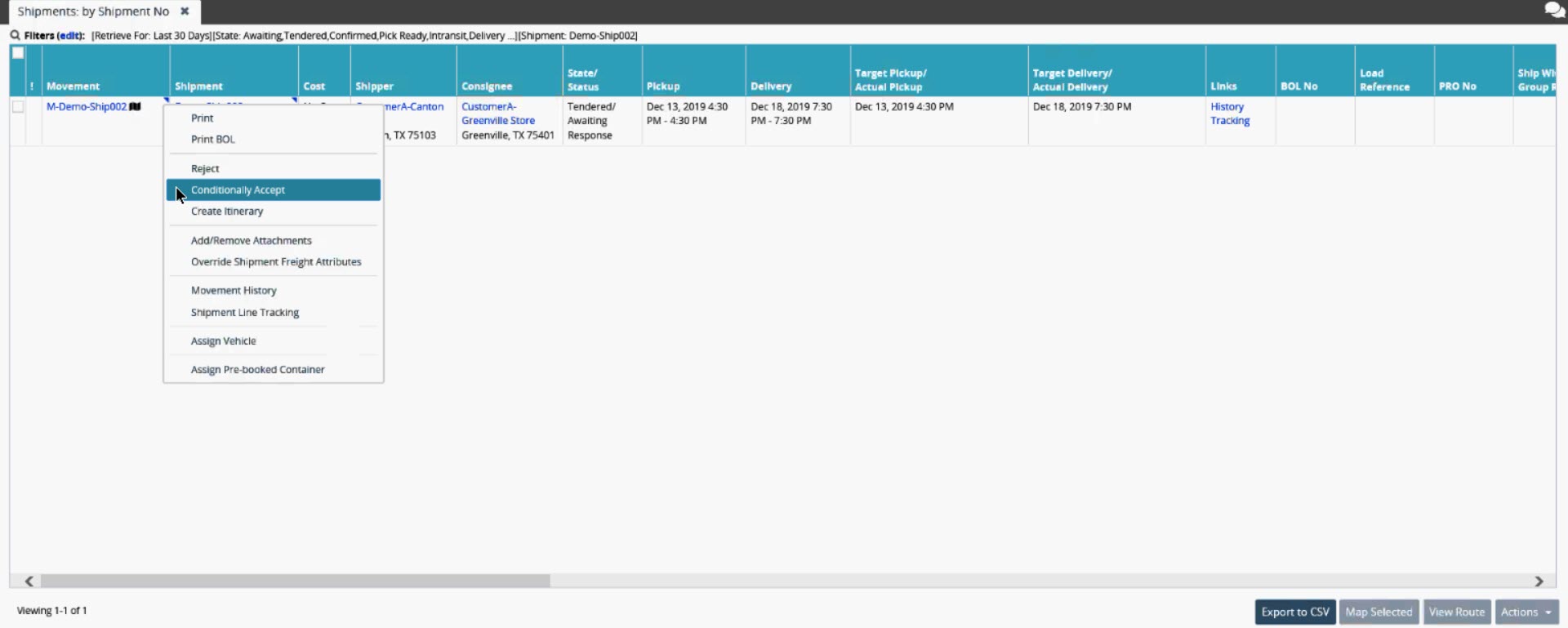Toggle the select-all header checkbox

tap(18, 53)
